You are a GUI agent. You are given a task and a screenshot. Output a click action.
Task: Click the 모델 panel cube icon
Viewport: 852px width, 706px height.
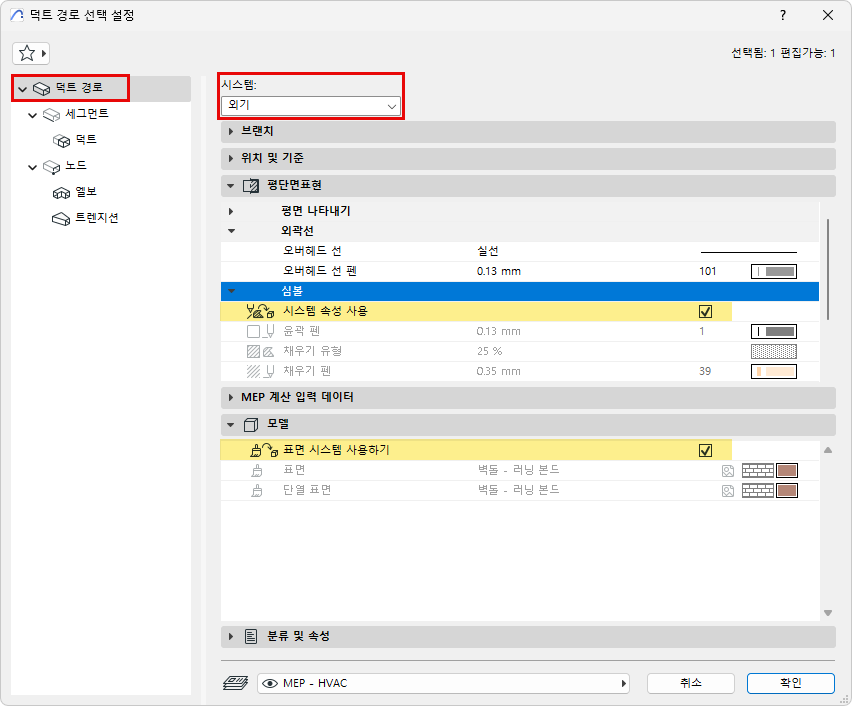coord(250,424)
